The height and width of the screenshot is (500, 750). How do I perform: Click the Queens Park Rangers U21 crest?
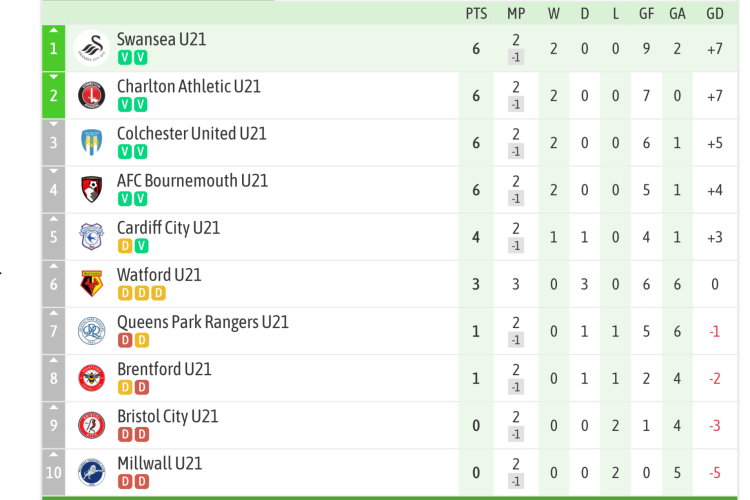click(92, 330)
